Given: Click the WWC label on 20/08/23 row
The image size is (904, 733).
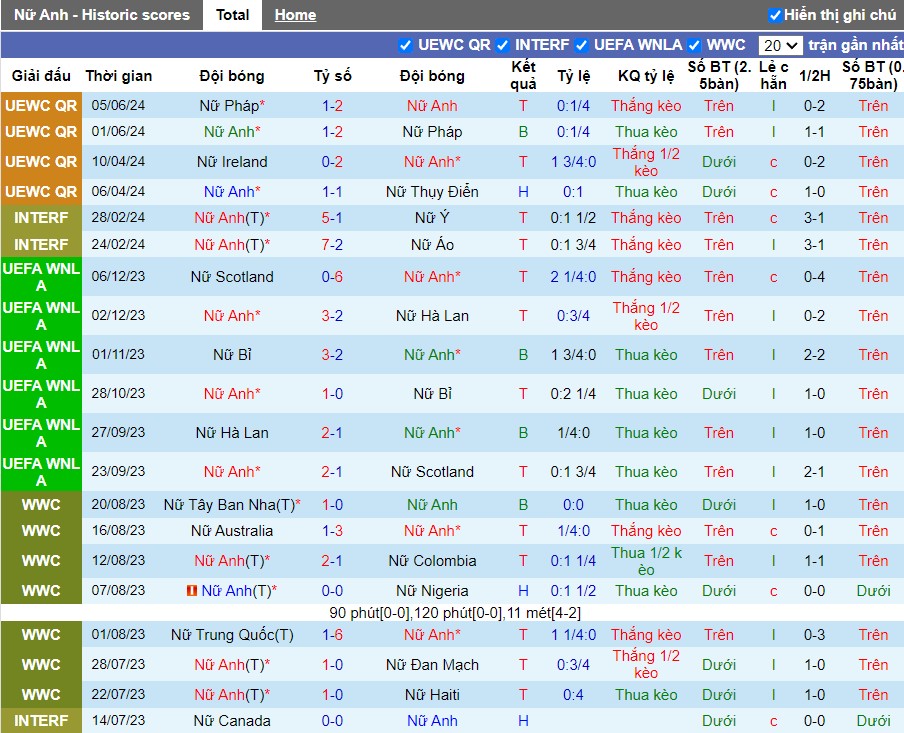Looking at the screenshot, I should pos(41,505).
